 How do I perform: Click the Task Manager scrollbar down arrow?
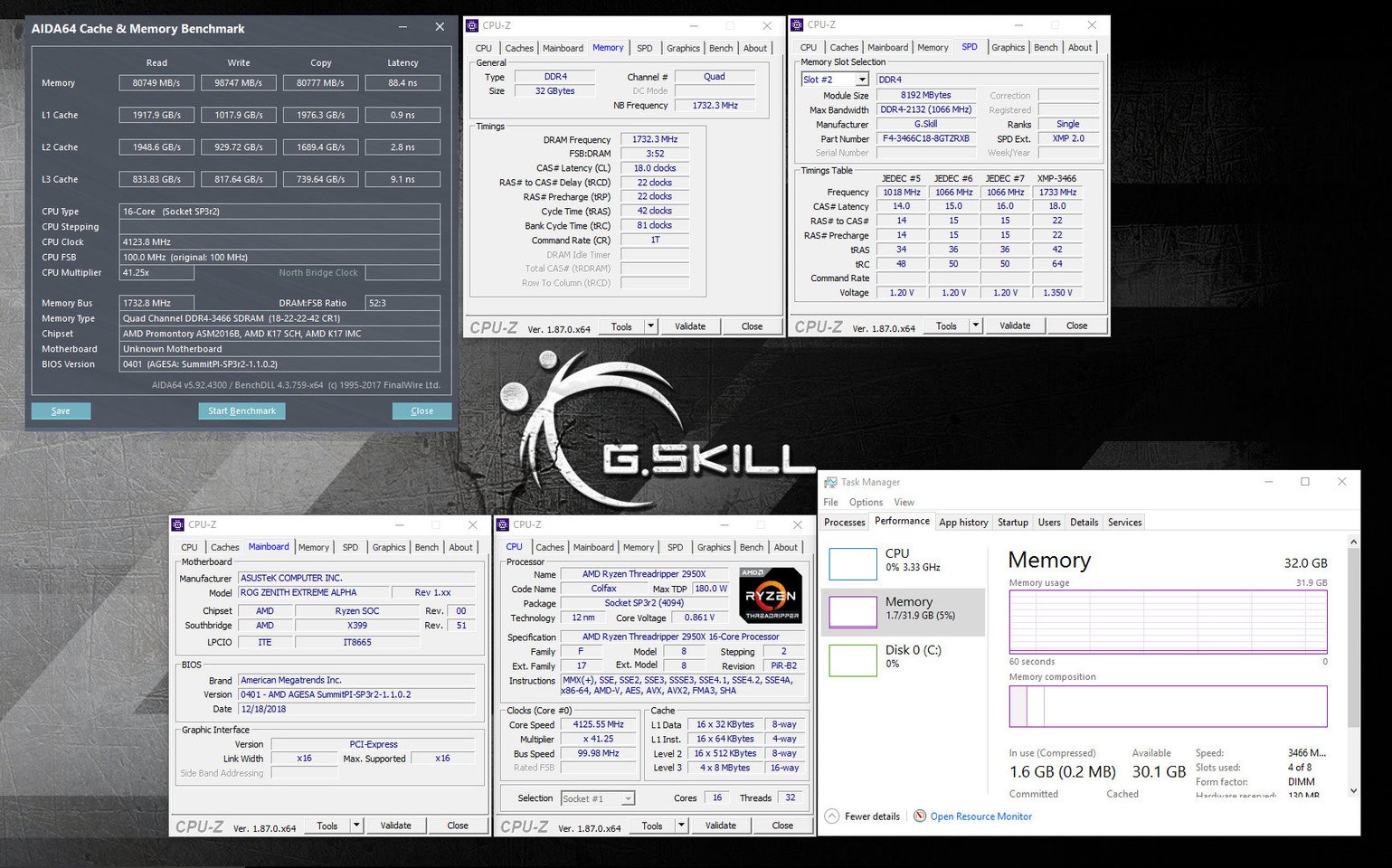(x=1353, y=791)
